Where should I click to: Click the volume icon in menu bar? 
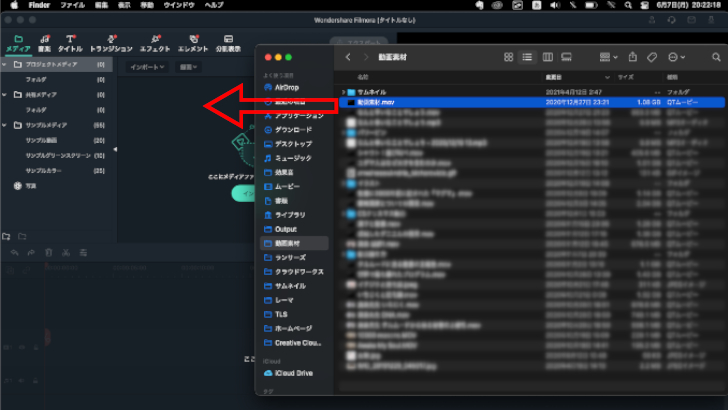(555, 5)
